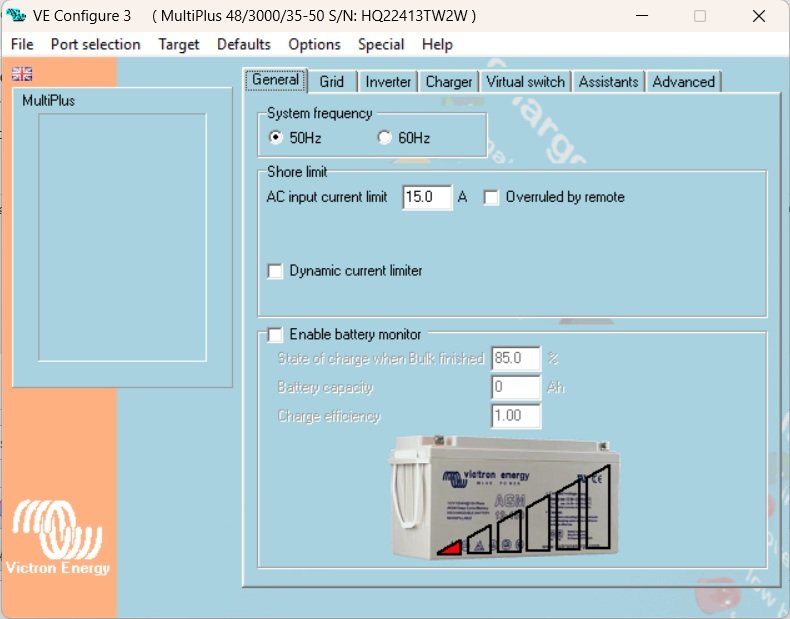Open the Virtual switch tab
Viewport: 790px width, 619px height.
(525, 82)
